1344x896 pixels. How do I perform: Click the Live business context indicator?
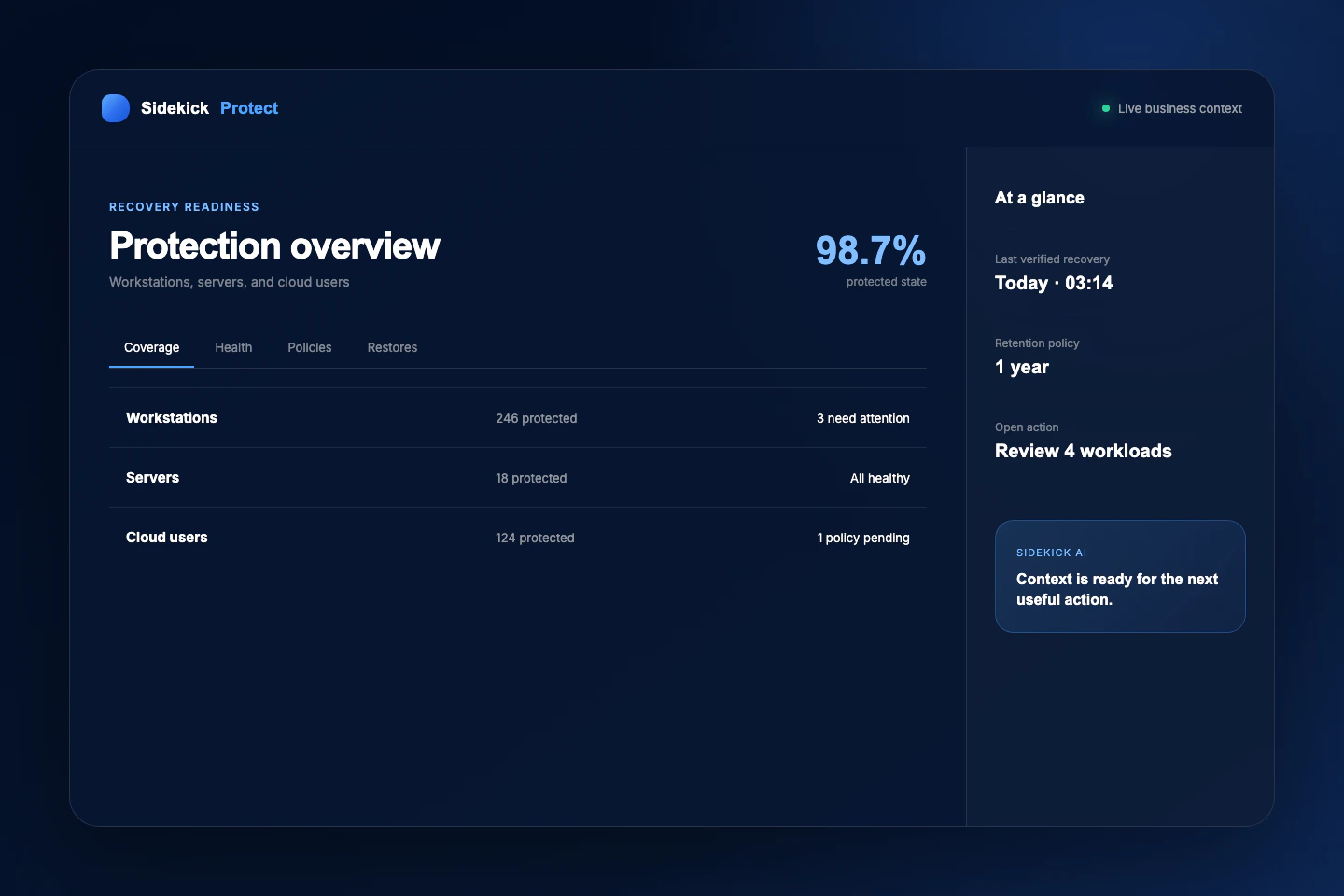[x=1172, y=108]
